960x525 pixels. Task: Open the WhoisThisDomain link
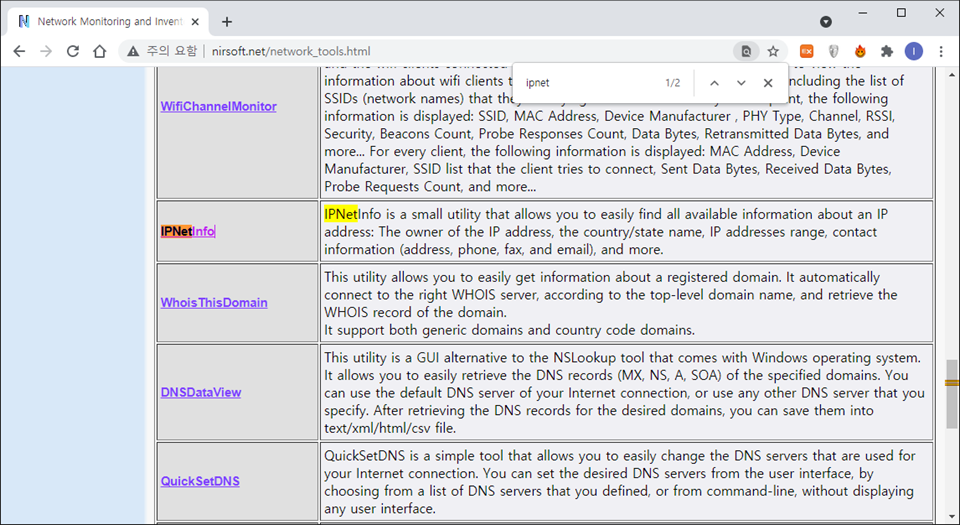pos(214,303)
